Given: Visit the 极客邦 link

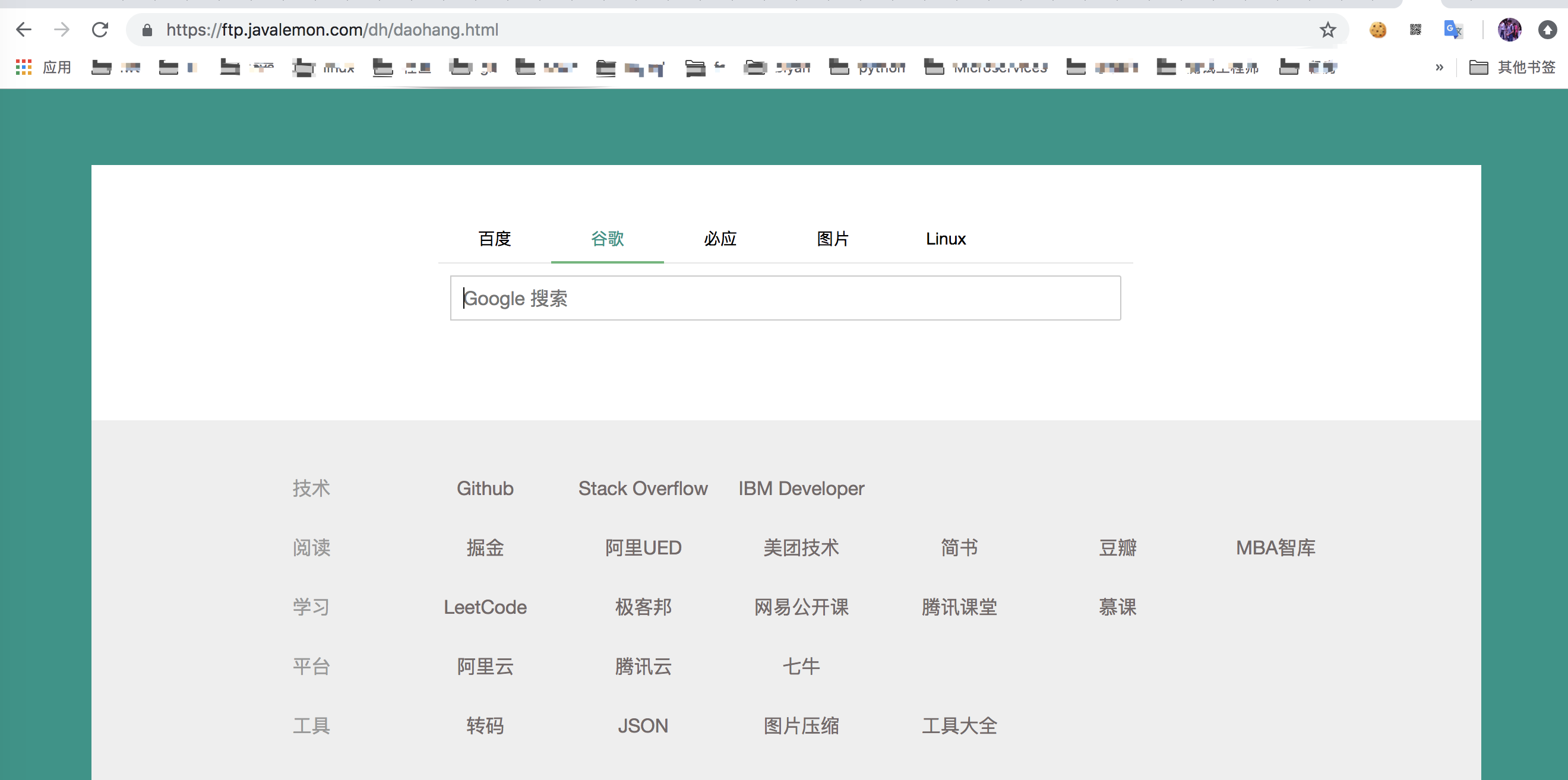Looking at the screenshot, I should click(x=643, y=607).
